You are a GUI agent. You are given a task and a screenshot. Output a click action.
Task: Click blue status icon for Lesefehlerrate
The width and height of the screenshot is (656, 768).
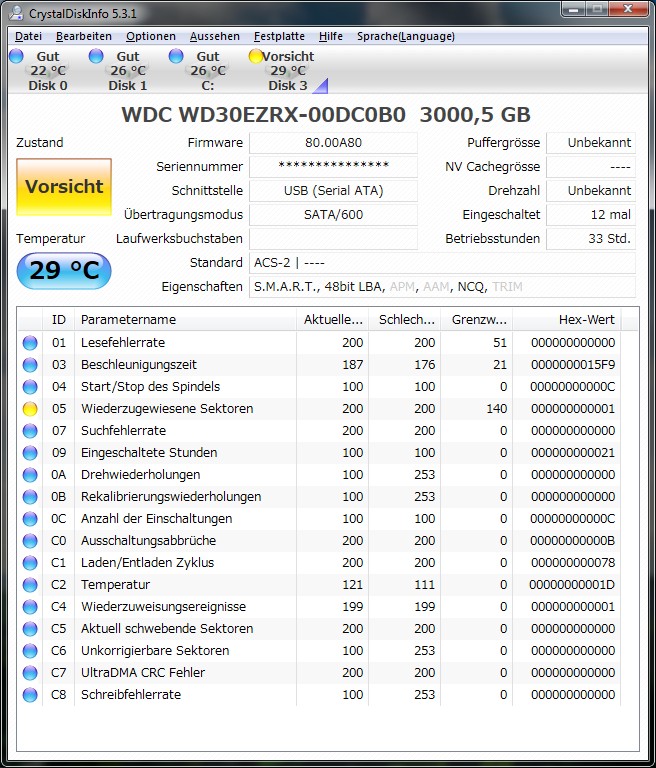(30, 343)
